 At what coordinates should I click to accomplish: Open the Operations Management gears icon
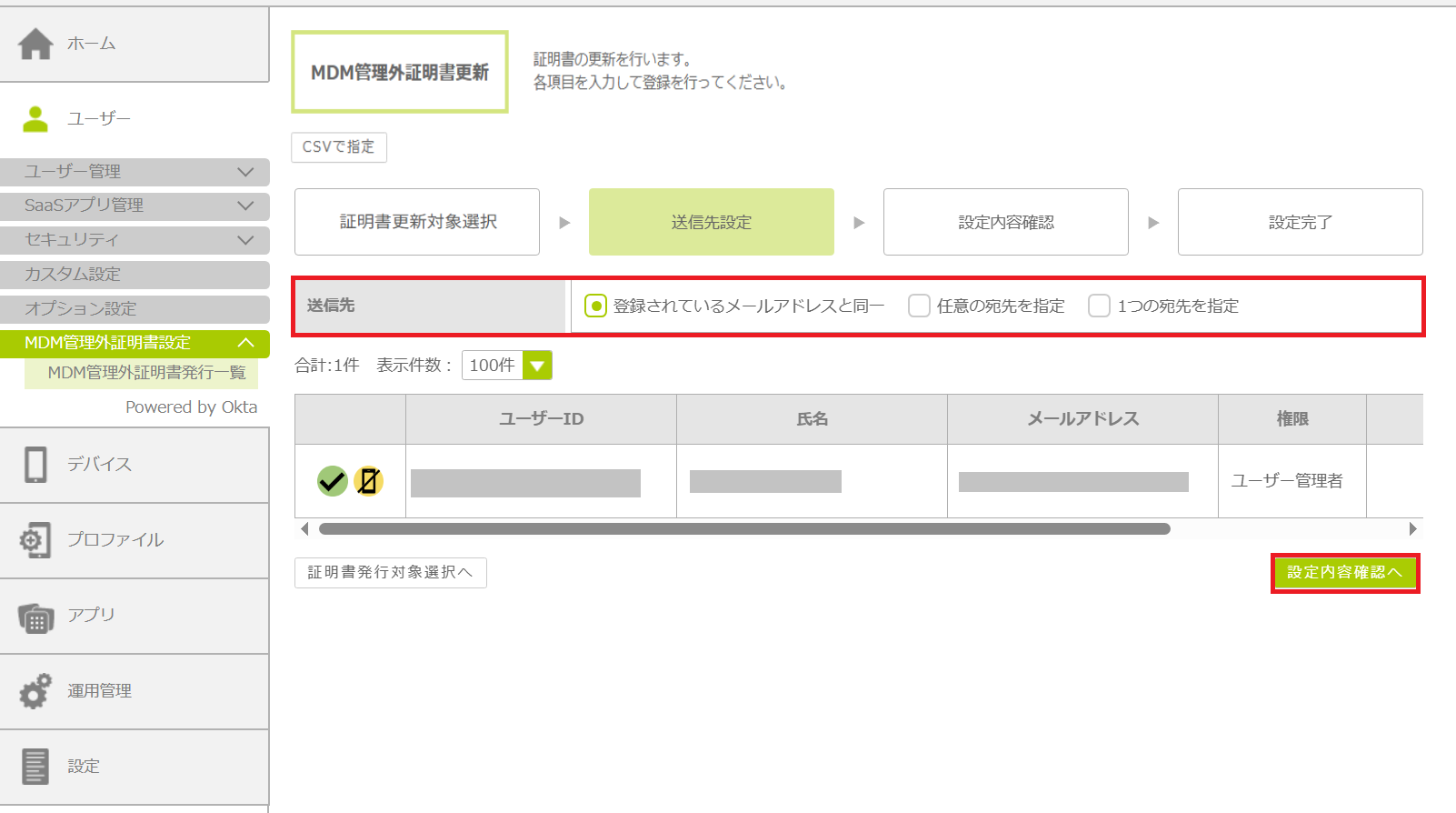[x=35, y=691]
